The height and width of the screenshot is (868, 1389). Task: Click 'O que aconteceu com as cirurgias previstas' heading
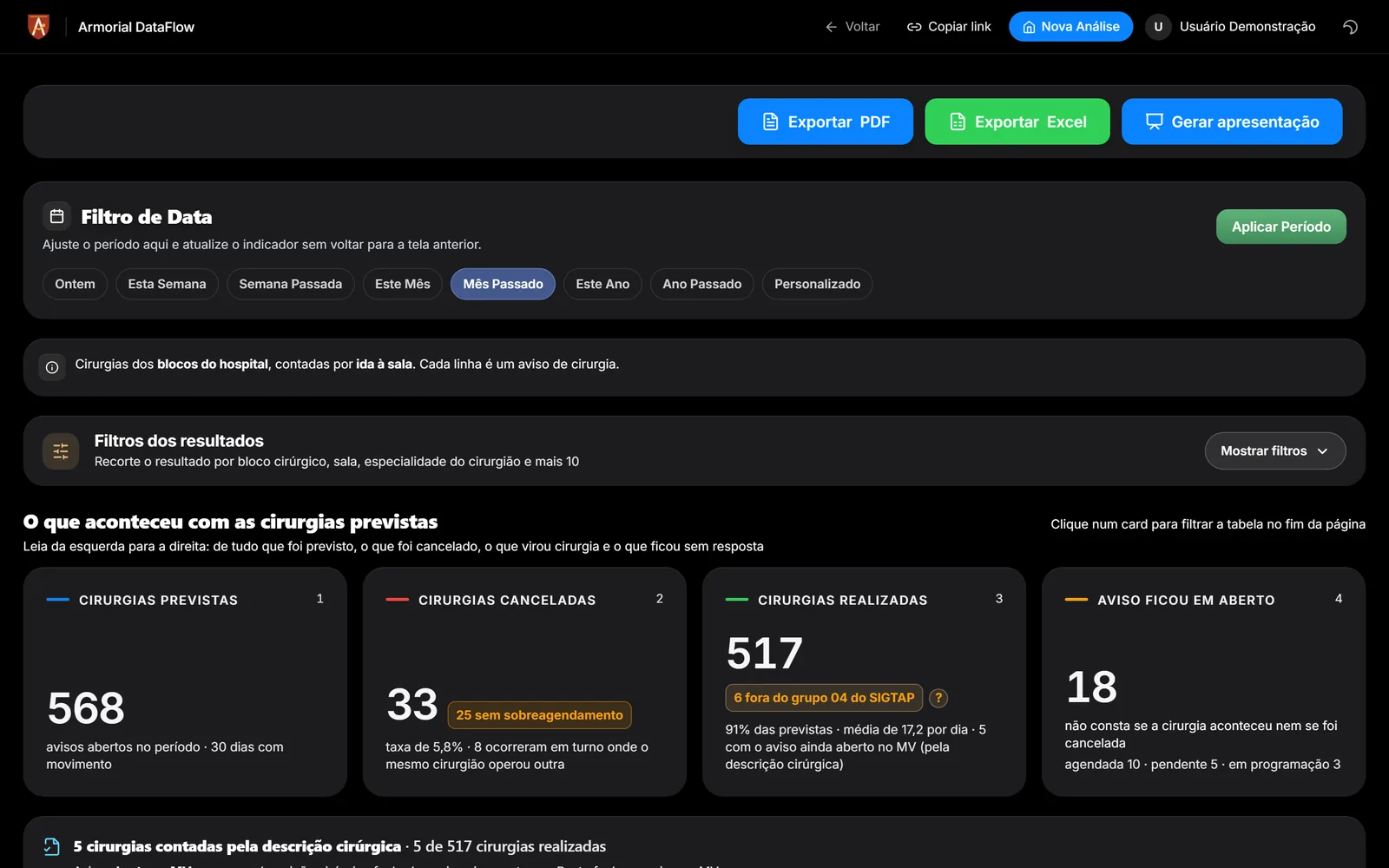230,522
